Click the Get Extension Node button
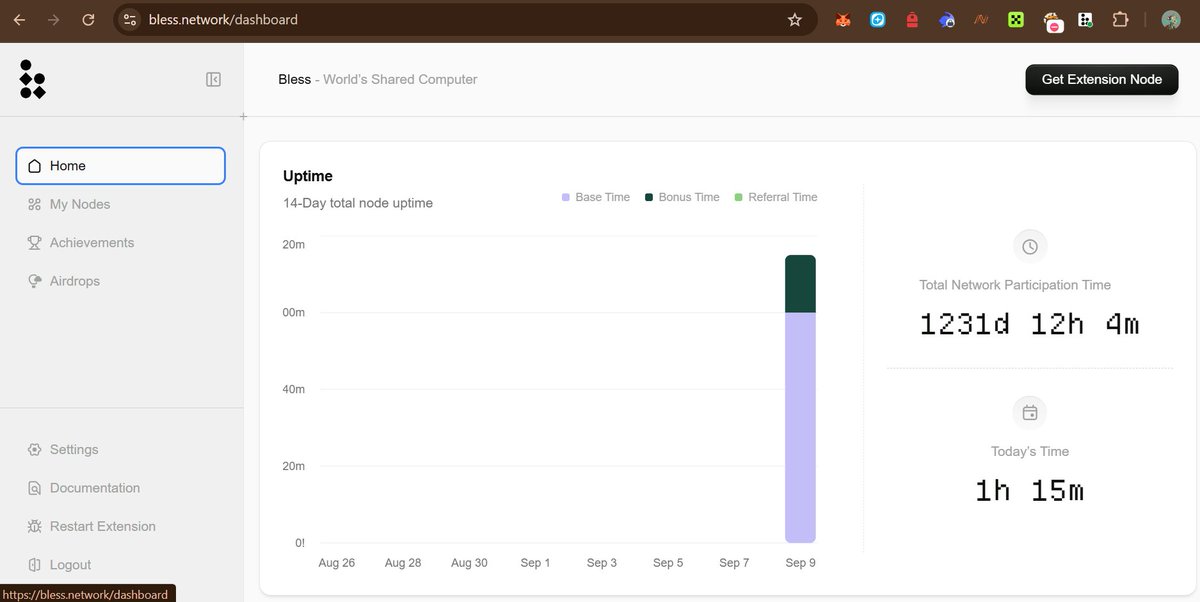Viewport: 1200px width, 602px height. pyautogui.click(x=1102, y=79)
